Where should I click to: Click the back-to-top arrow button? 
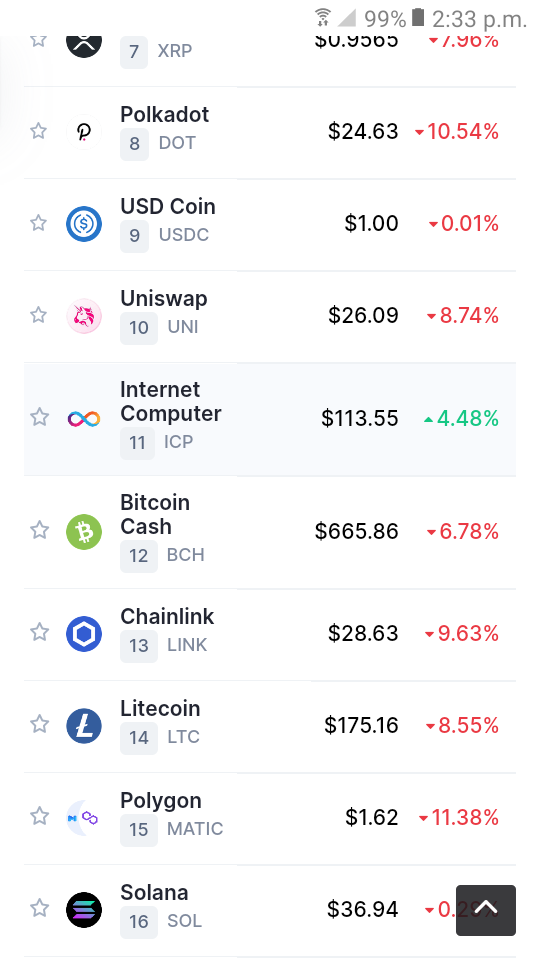[486, 910]
